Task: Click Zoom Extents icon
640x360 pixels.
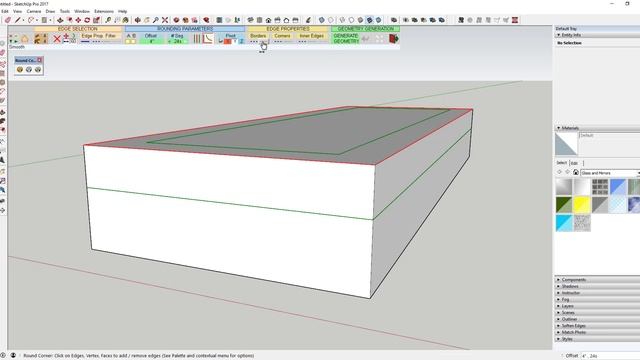Action: [x=165, y=20]
